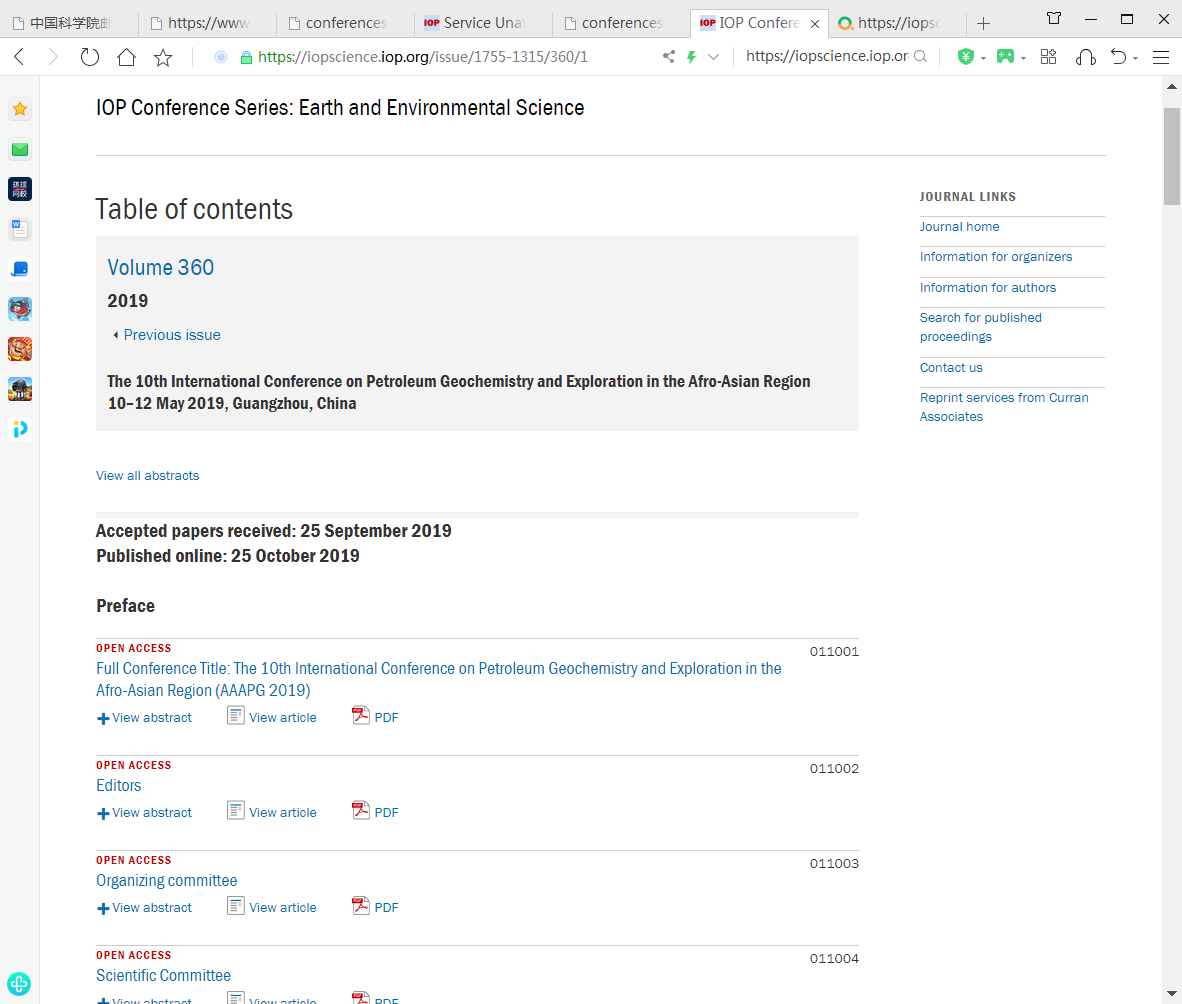1182x1004 pixels.
Task: Open the green mail icon in the sidebar
Action: point(20,150)
